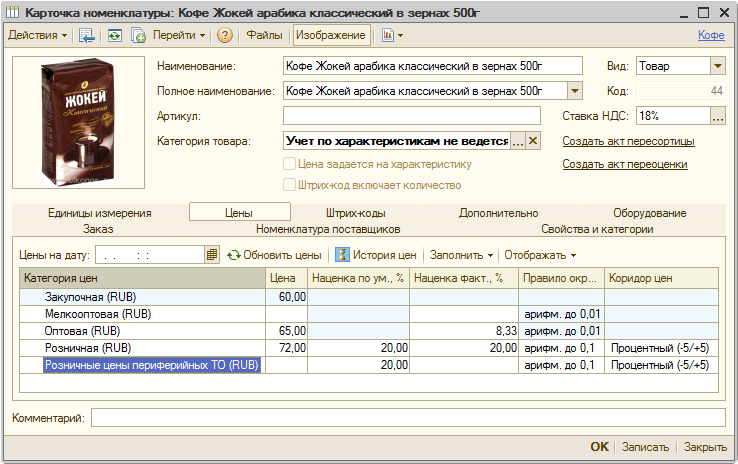Switch to the Дополнительно tab
This screenshot has height=464, width=738.
pos(498,213)
